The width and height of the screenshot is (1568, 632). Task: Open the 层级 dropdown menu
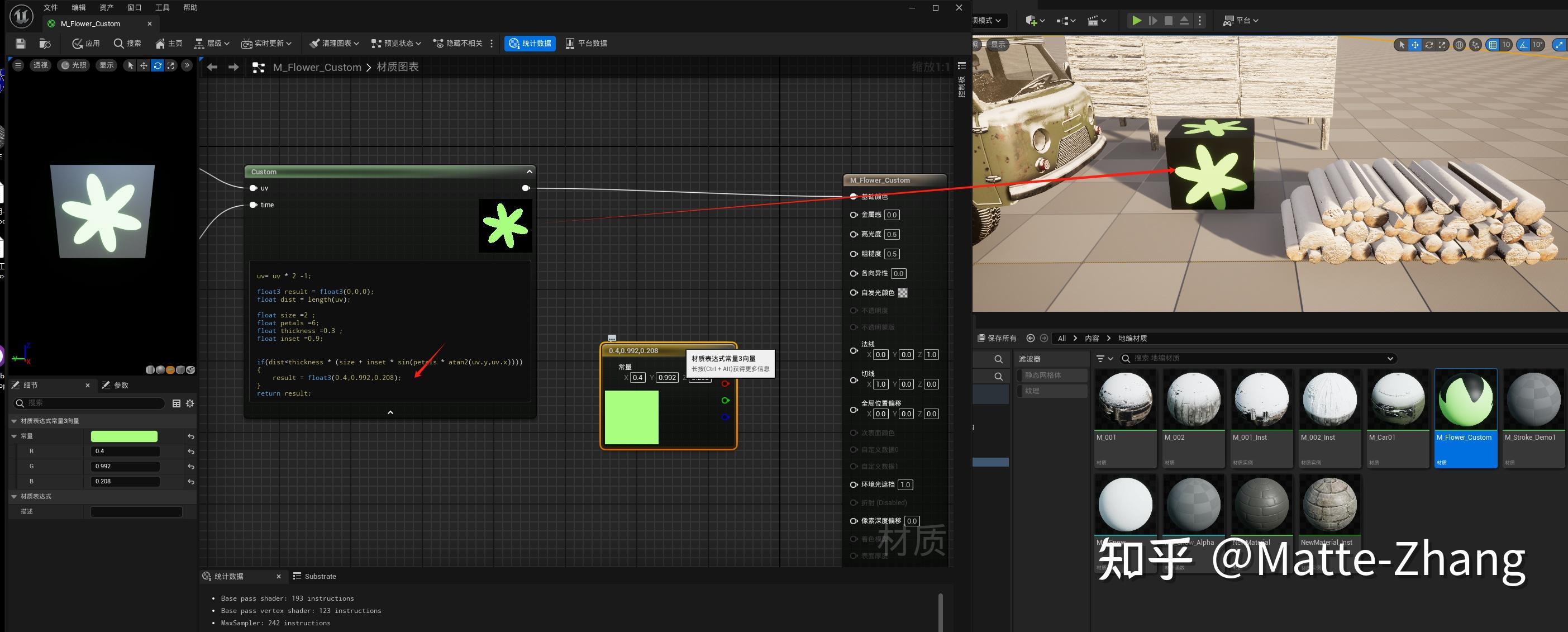[x=212, y=43]
